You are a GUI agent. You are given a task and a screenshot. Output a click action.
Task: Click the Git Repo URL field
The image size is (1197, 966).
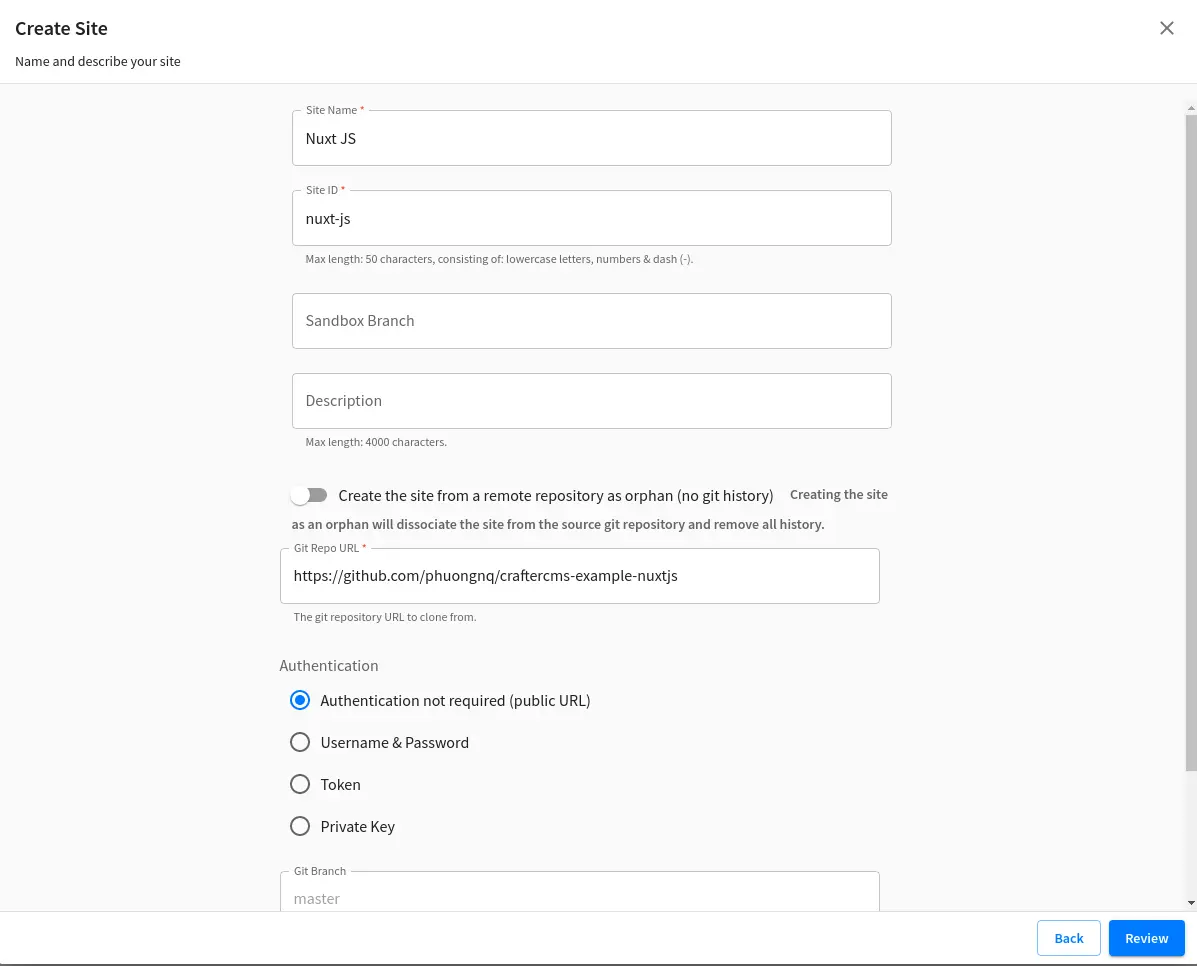click(579, 576)
